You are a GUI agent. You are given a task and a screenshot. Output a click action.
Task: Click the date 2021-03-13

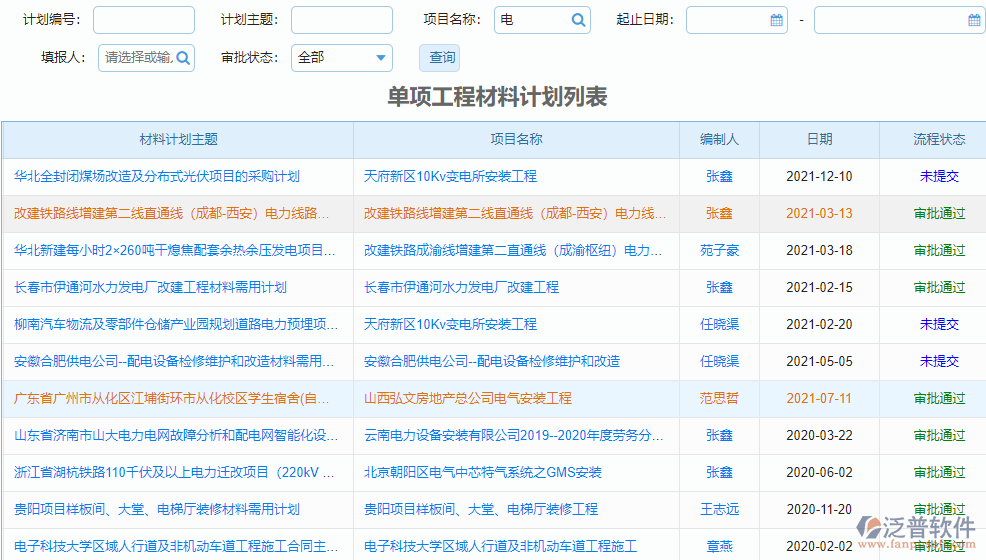819,214
